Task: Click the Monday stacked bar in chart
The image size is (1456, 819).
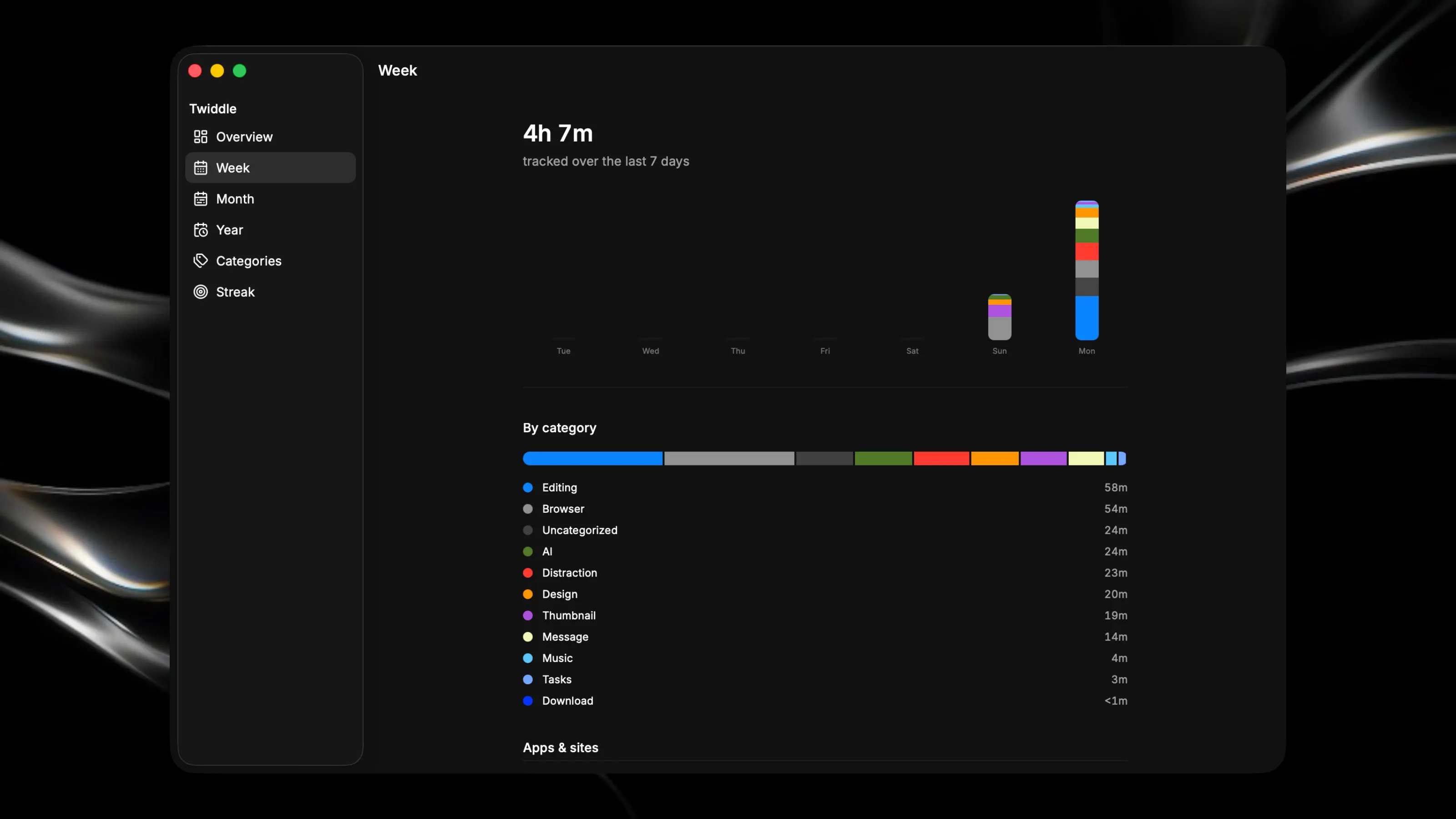Action: (x=1087, y=270)
